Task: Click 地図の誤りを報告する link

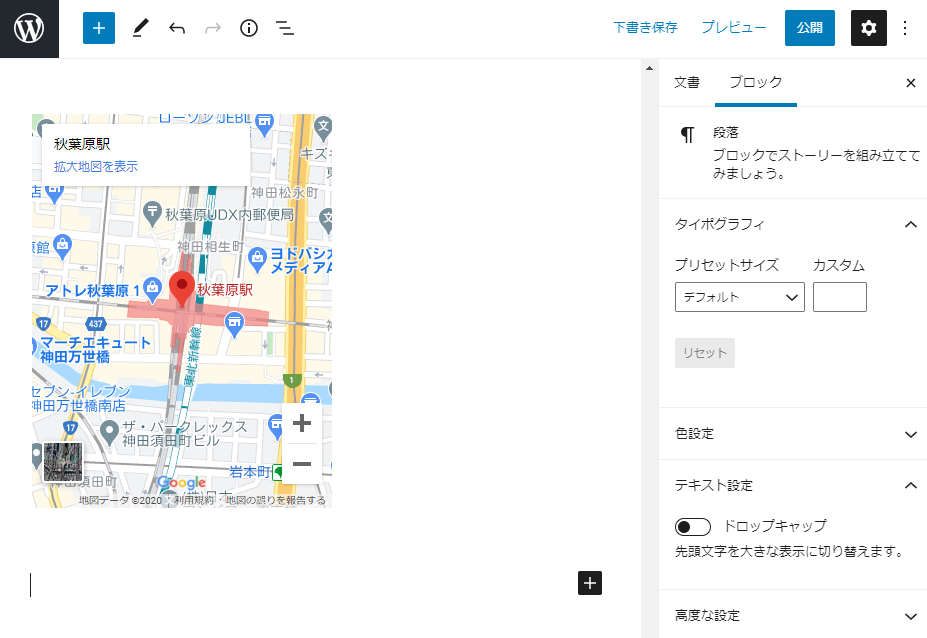Action: tap(276, 500)
